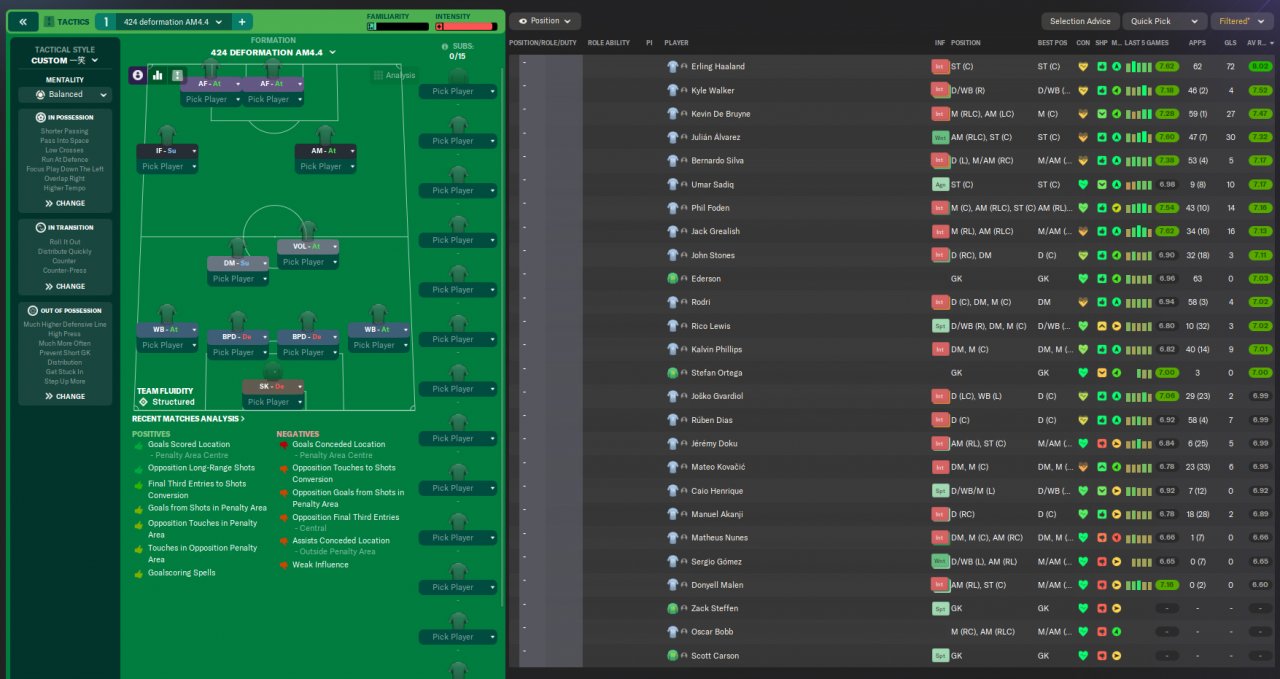
Task: Open the Balanced mentality dropdown
Action: pos(65,94)
